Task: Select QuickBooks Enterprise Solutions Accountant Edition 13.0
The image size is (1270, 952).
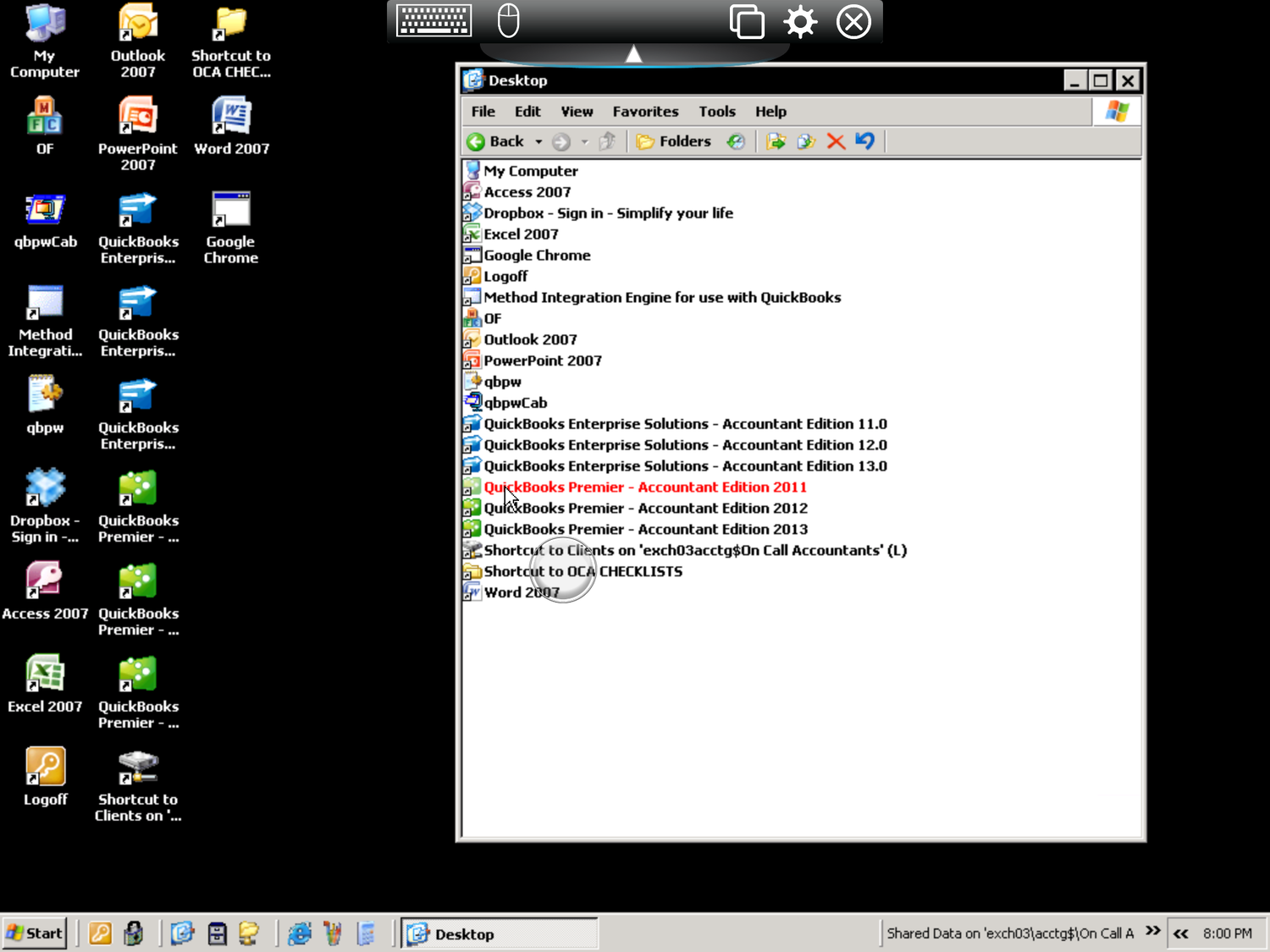Action: pyautogui.click(x=676, y=466)
